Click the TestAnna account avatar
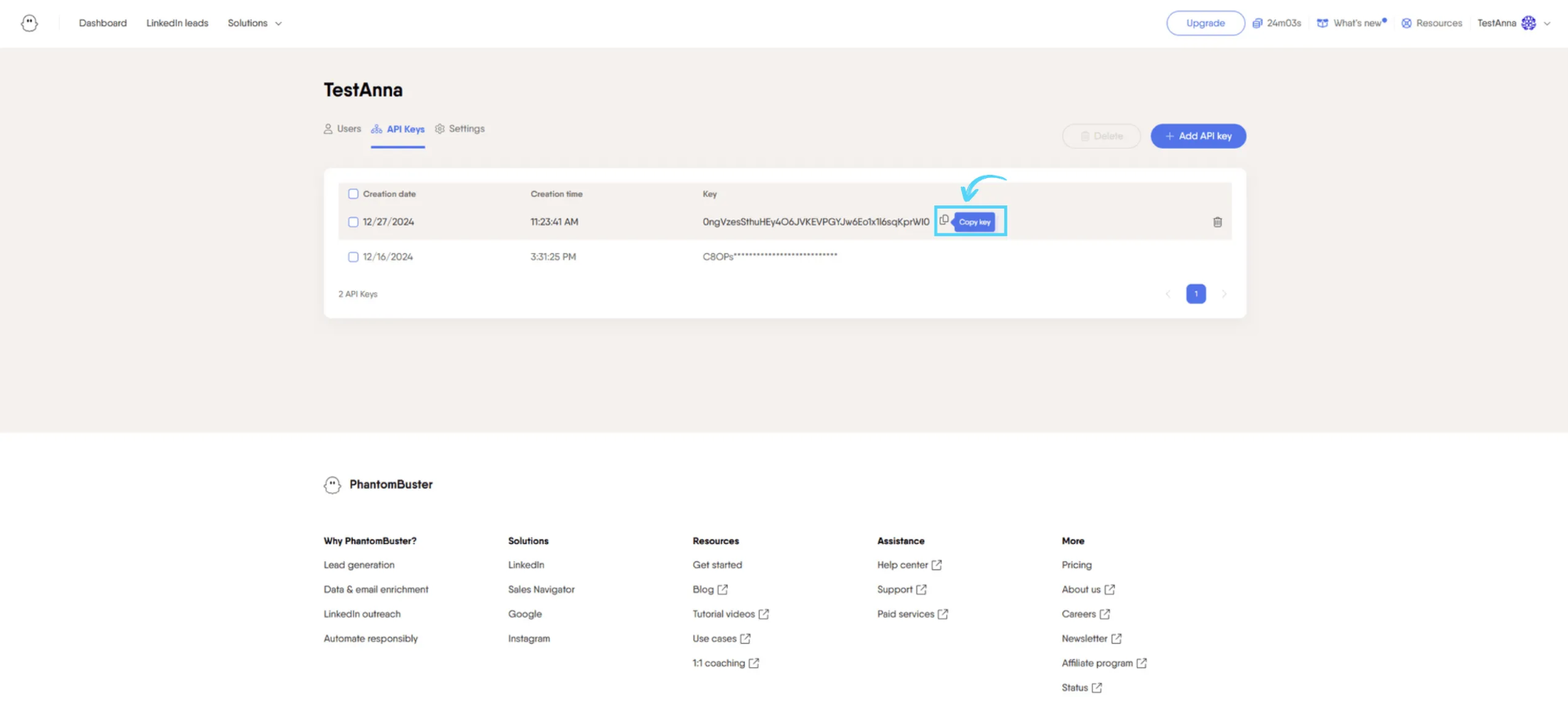This screenshot has height=708, width=1568. pyautogui.click(x=1529, y=24)
